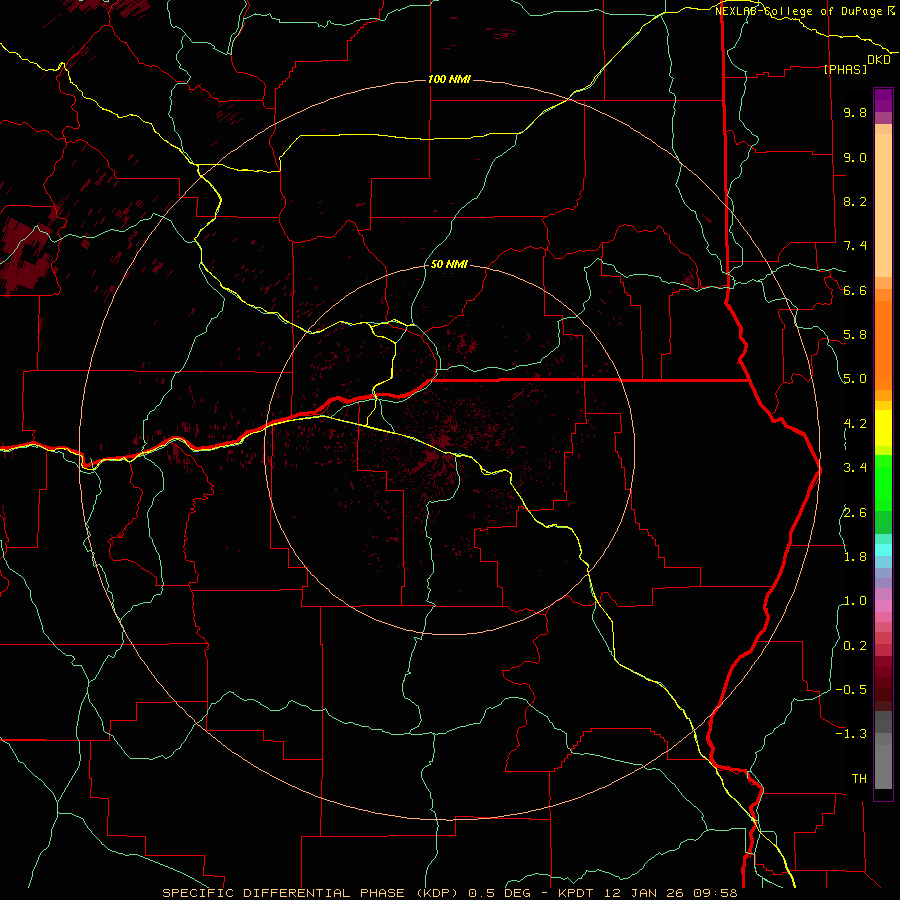Click the TH threshold label on scale
The height and width of the screenshot is (900, 900).
coord(859,779)
